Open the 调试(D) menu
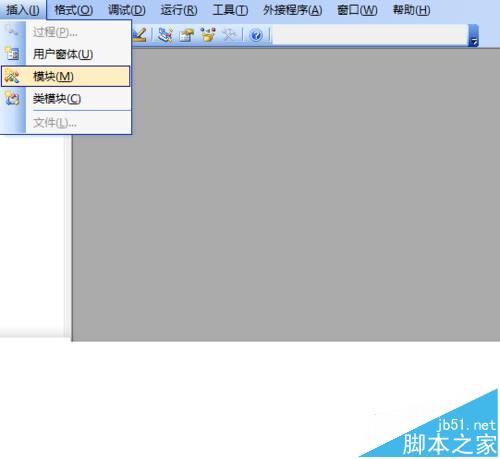Image resolution: width=500 pixels, height=459 pixels. [x=127, y=10]
